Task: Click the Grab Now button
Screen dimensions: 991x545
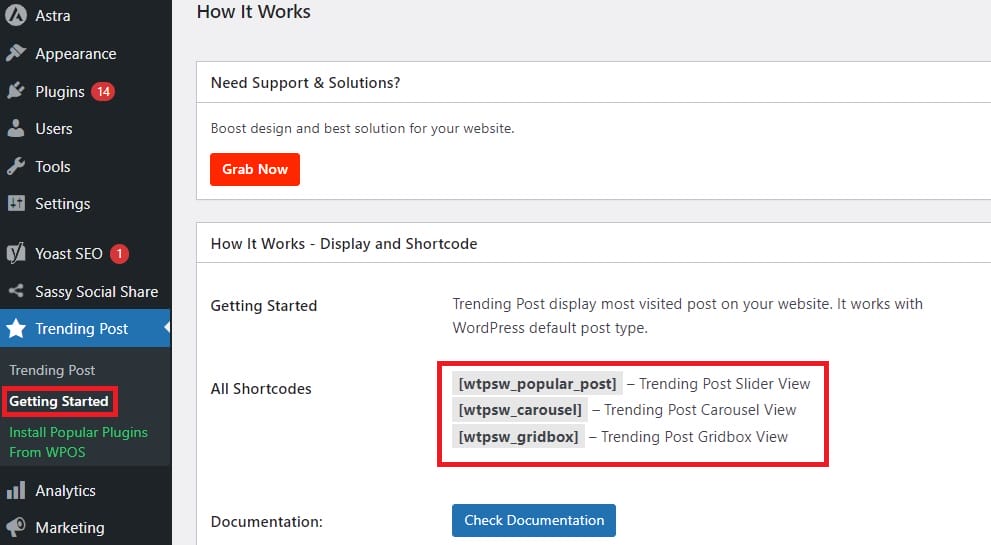Action: click(x=255, y=169)
